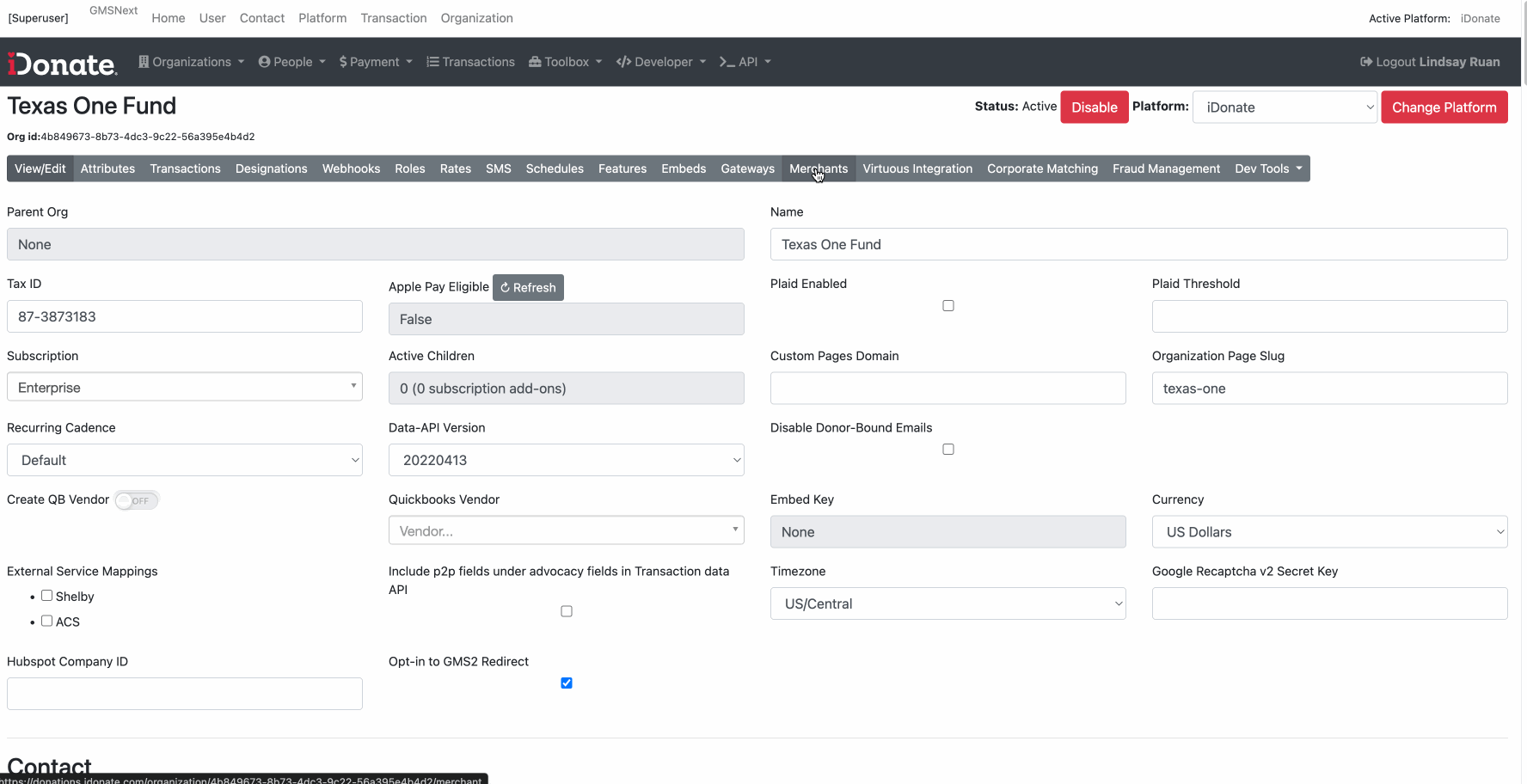Viewport: 1527px width, 784px height.
Task: Click the Organization Page Slug field
Action: pos(1330,389)
